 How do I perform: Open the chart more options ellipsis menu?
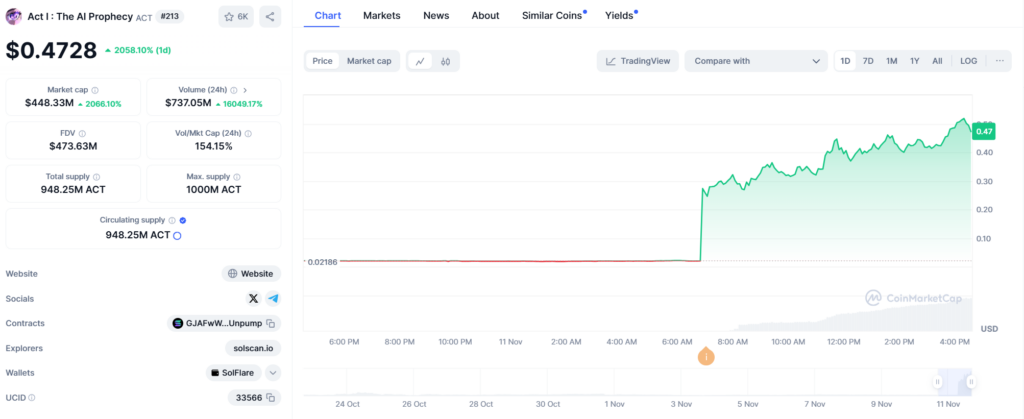pos(999,61)
